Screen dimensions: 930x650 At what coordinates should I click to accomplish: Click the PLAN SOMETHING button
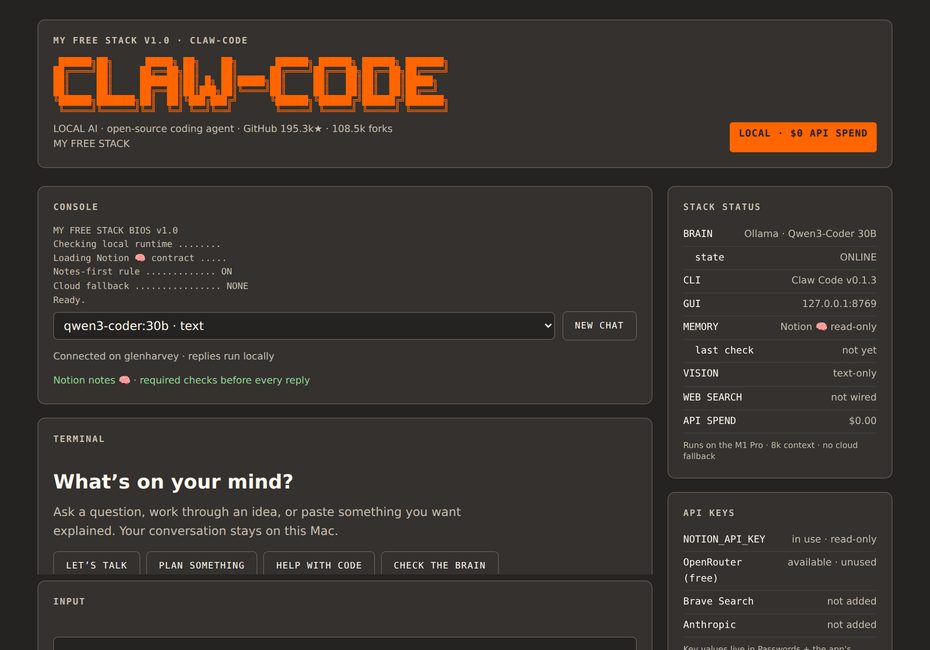tap(202, 564)
